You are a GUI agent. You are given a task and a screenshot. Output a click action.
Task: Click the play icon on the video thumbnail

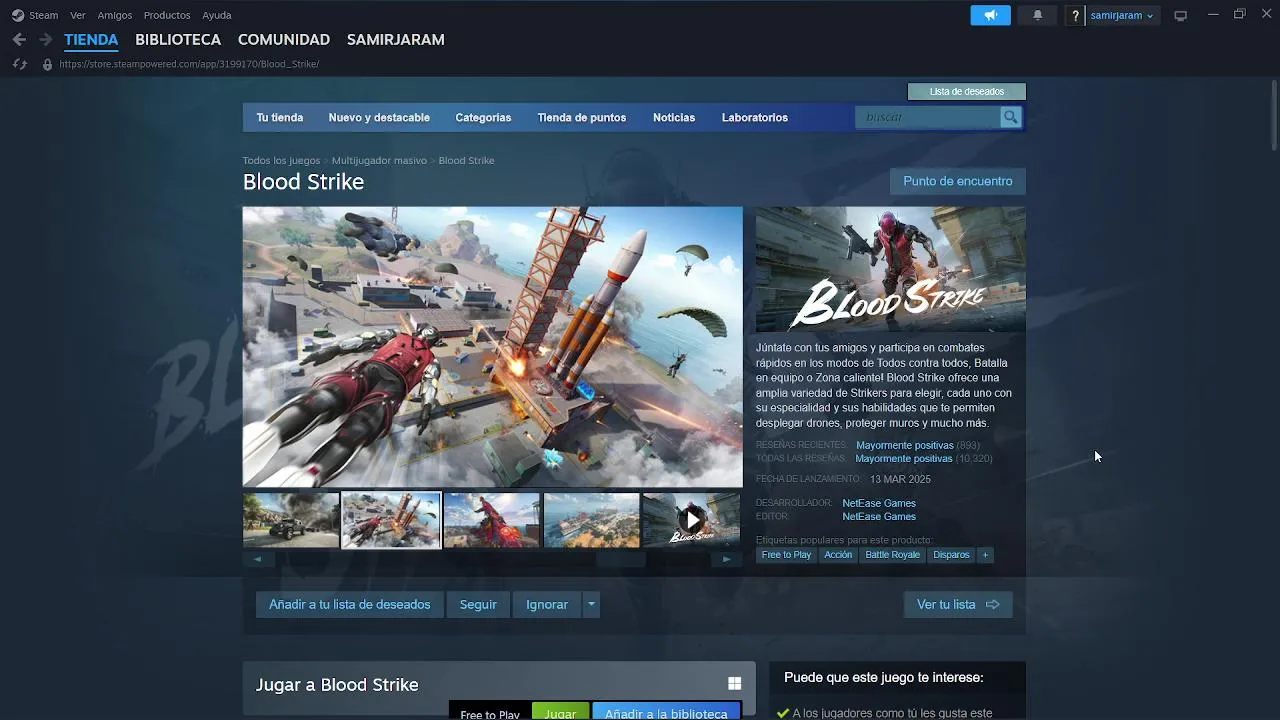tap(692, 520)
